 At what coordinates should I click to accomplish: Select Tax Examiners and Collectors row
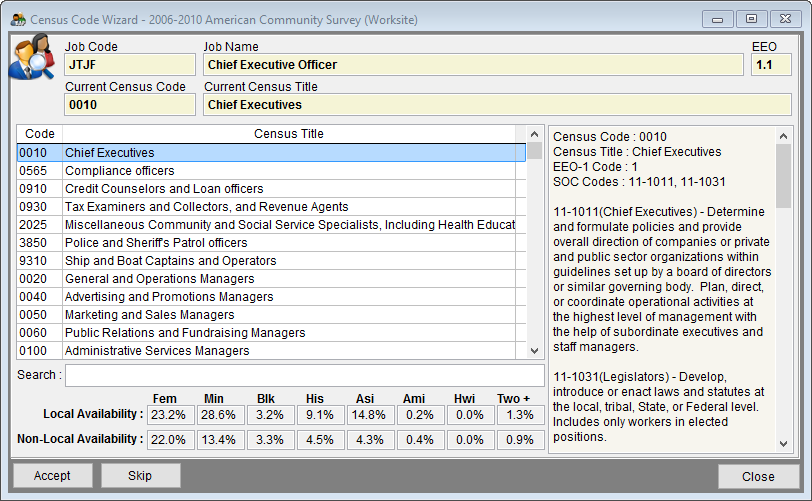coord(271,207)
